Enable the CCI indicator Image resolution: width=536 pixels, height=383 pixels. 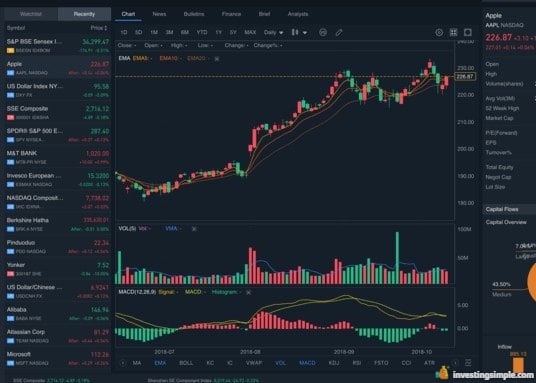406,363
